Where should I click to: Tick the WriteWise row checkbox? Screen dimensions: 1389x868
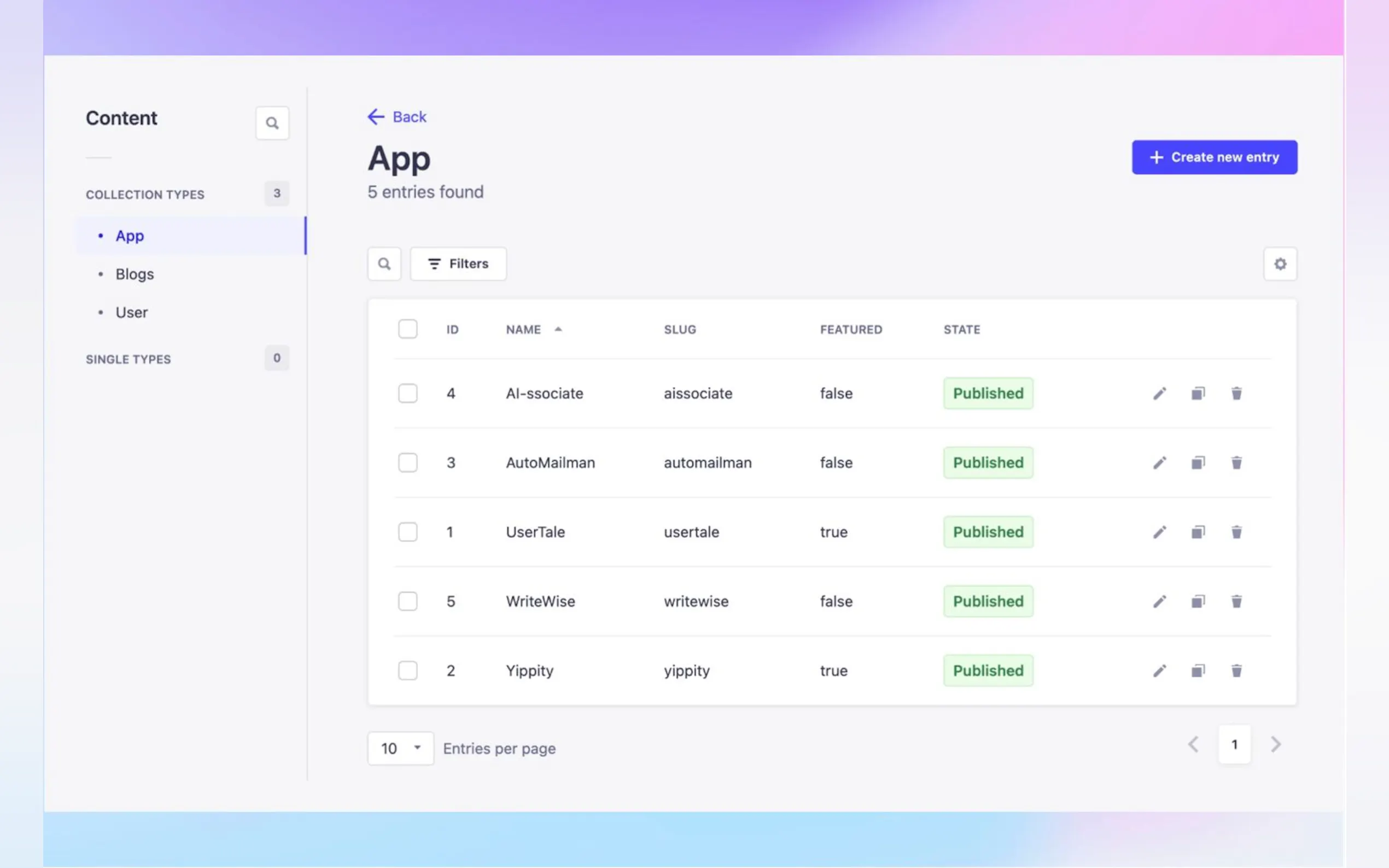pyautogui.click(x=408, y=601)
